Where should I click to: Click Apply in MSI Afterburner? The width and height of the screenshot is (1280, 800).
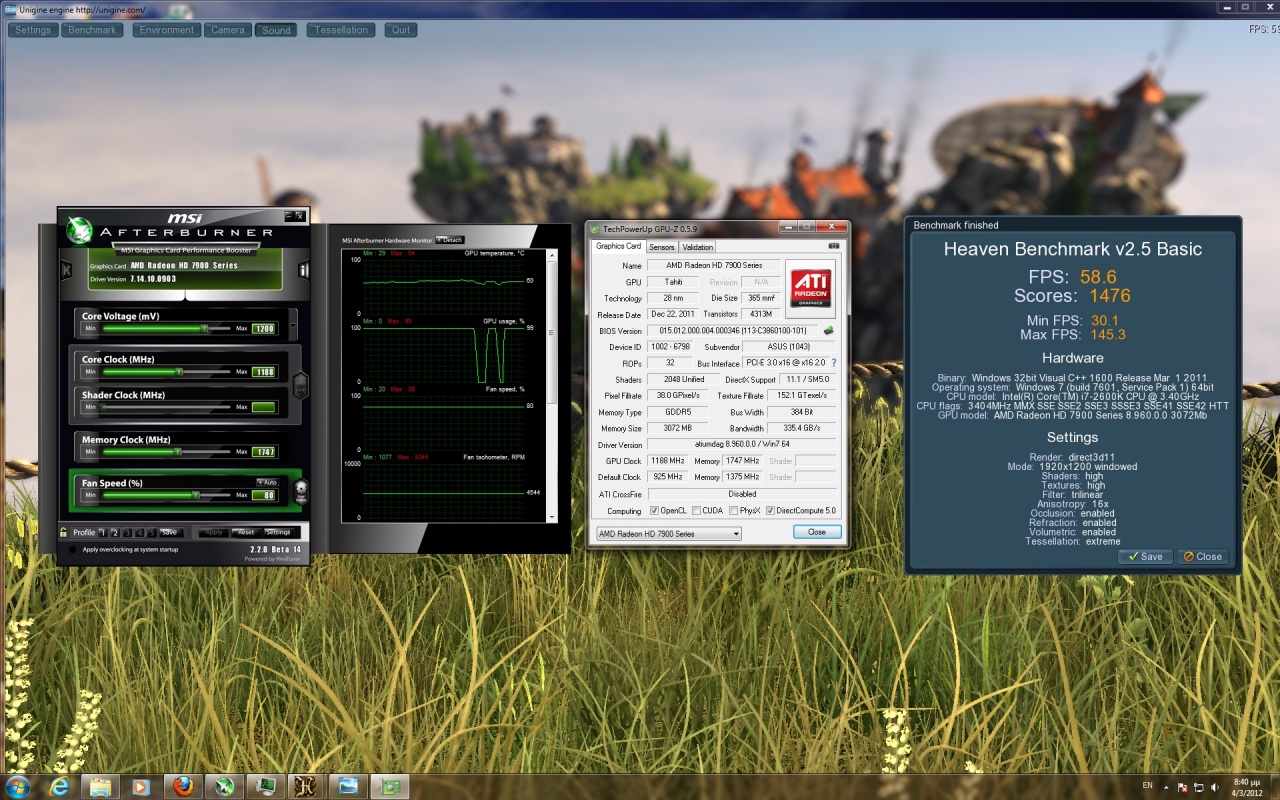click(x=214, y=532)
